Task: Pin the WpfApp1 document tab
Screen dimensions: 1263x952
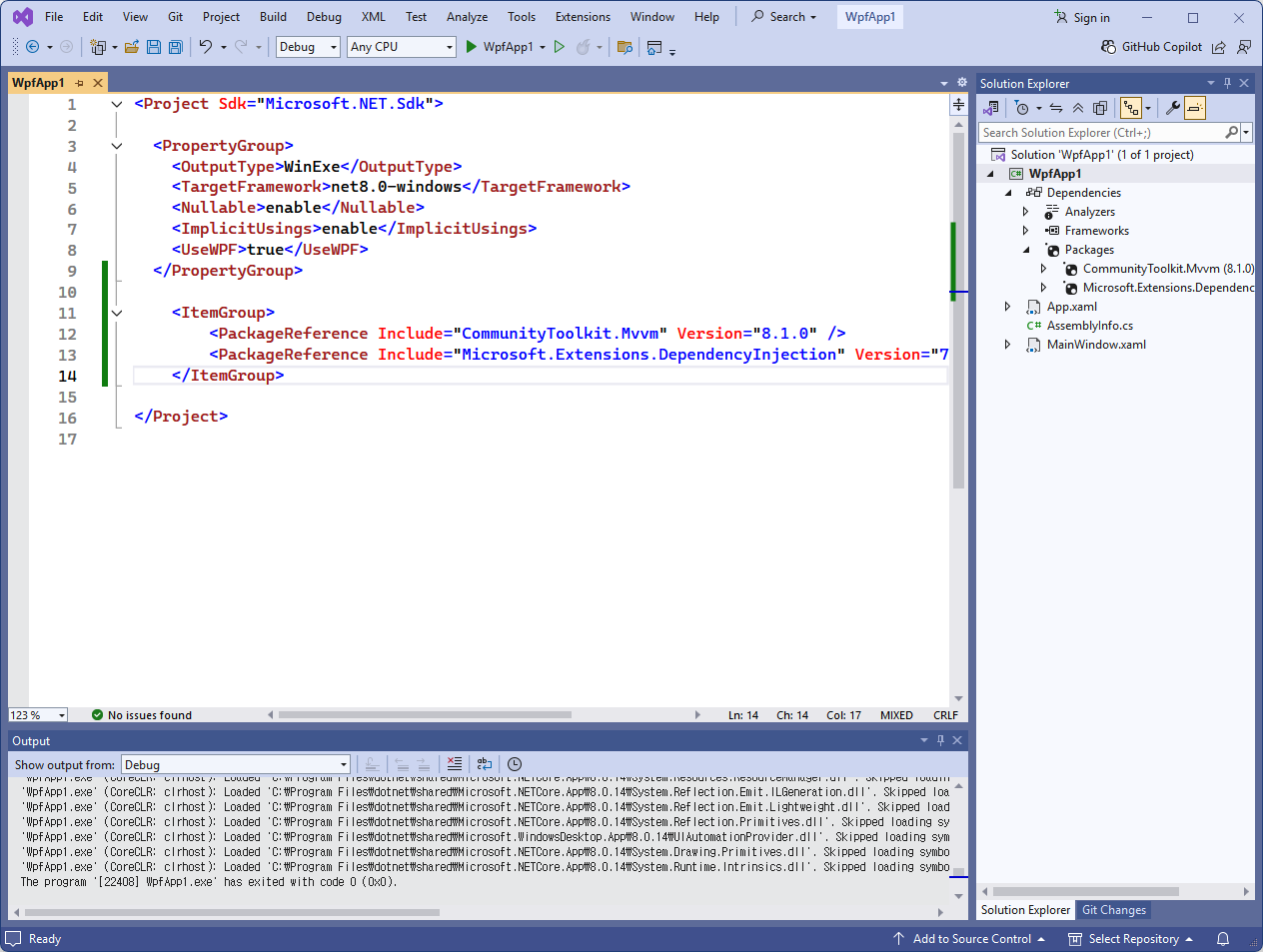Action: [80, 83]
